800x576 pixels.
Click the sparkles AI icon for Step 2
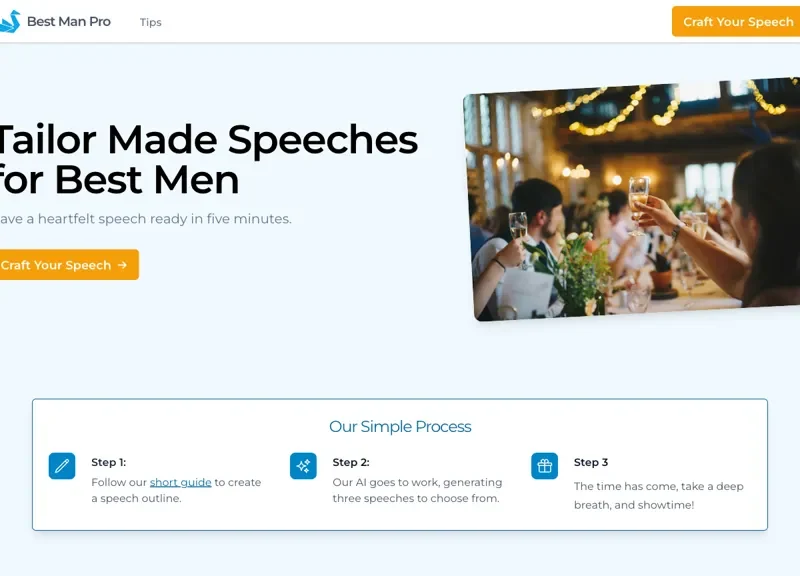point(303,466)
